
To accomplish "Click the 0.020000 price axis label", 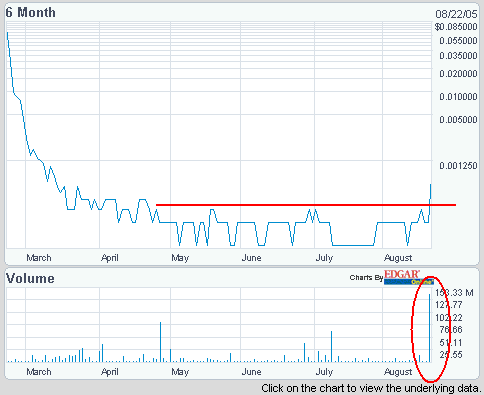I will tap(458, 74).
